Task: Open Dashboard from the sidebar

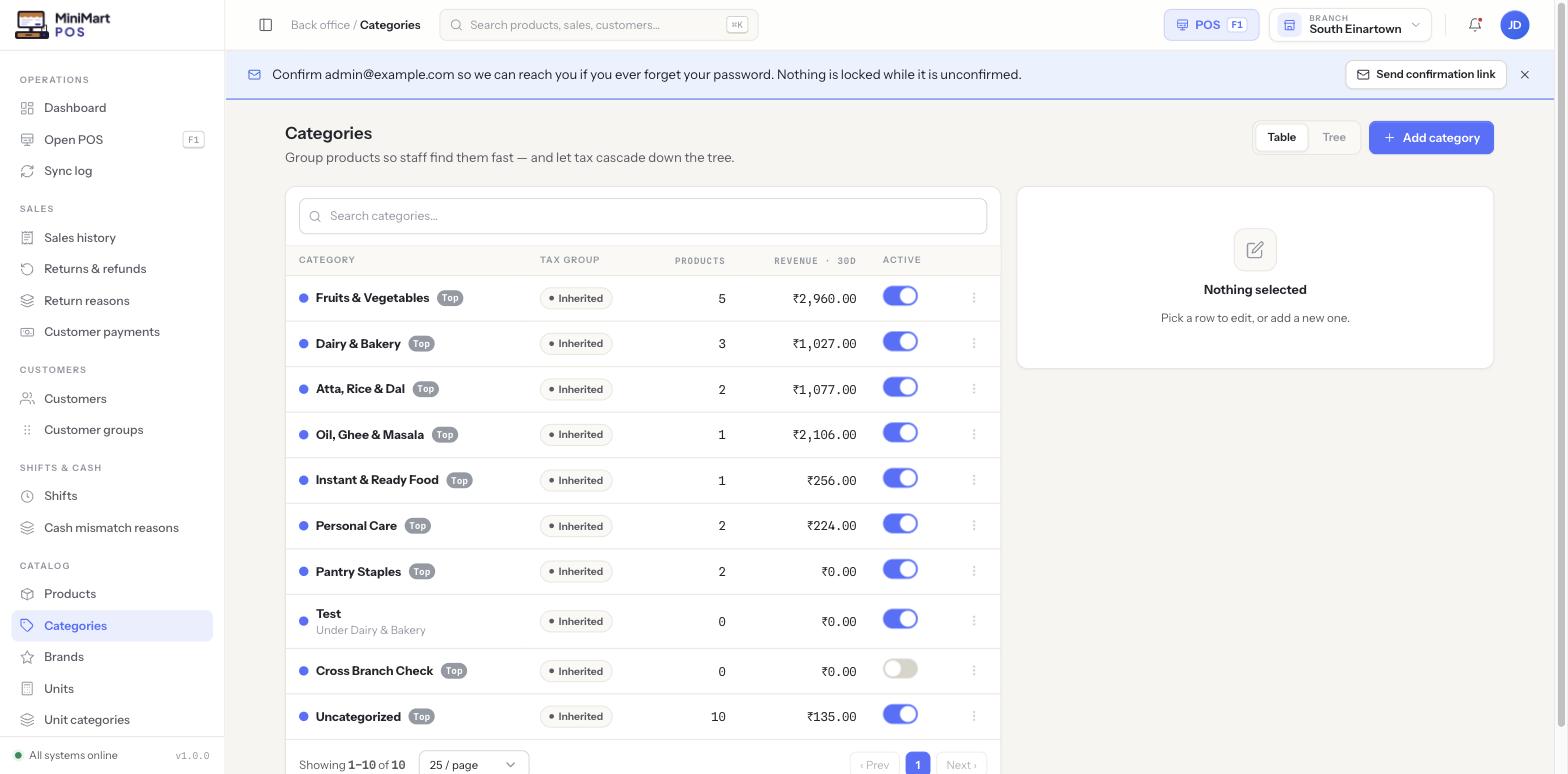Action: pyautogui.click(x=112, y=108)
